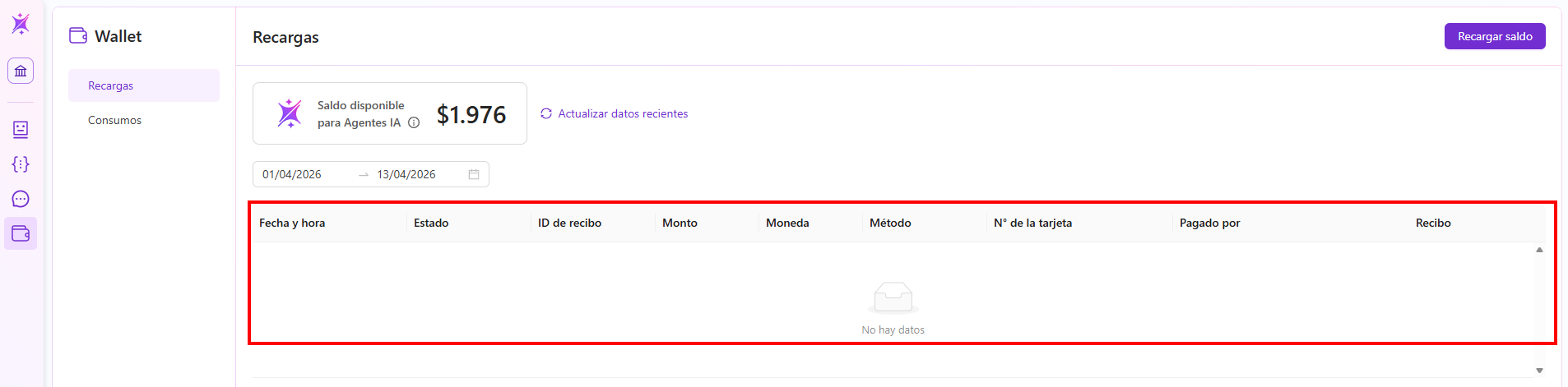The height and width of the screenshot is (387, 1568).
Task: Open the calendar icon in the date range
Action: coord(474,174)
